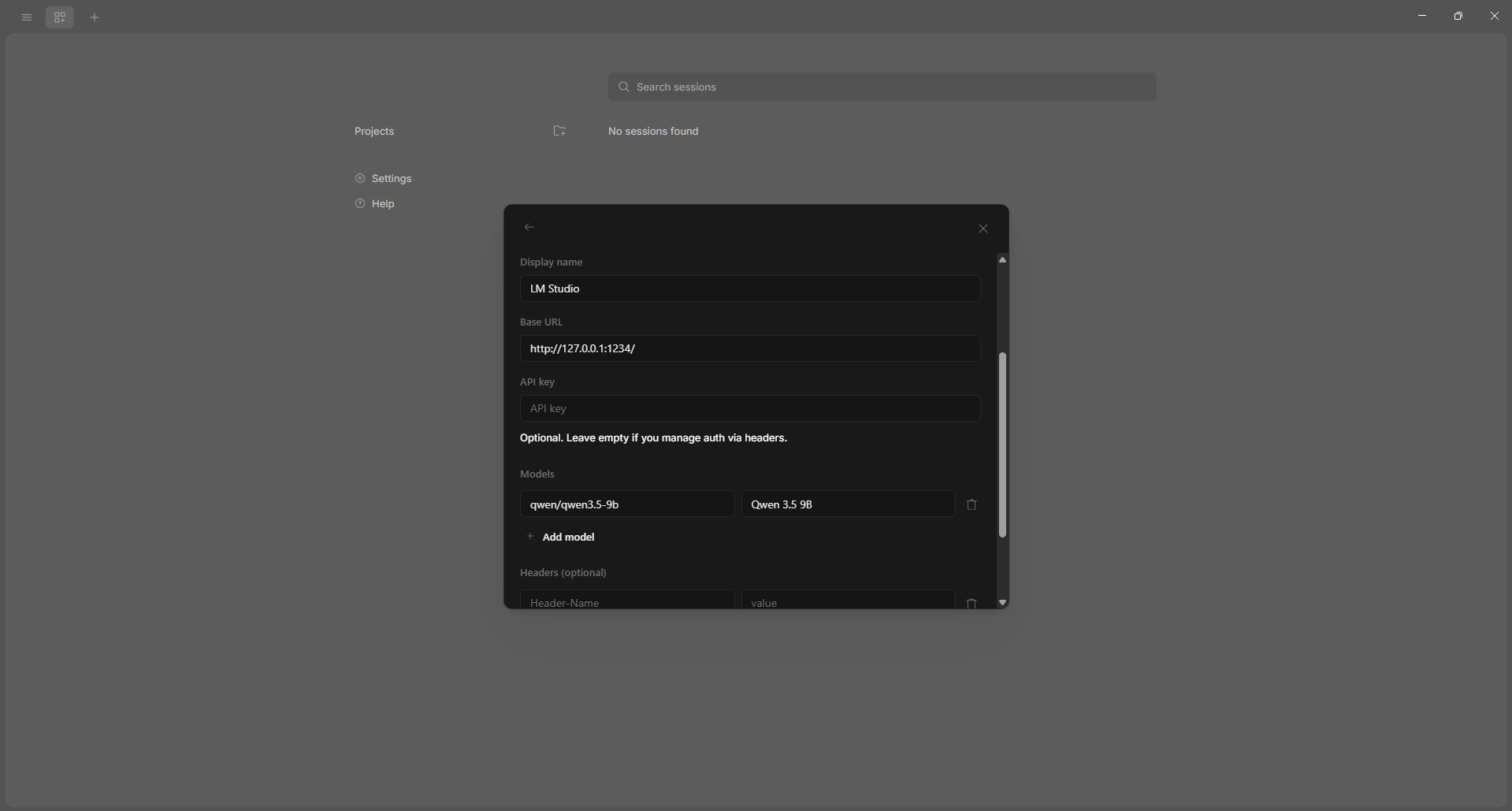1512x811 pixels.
Task: Click the search magnifier icon
Action: [x=624, y=87]
